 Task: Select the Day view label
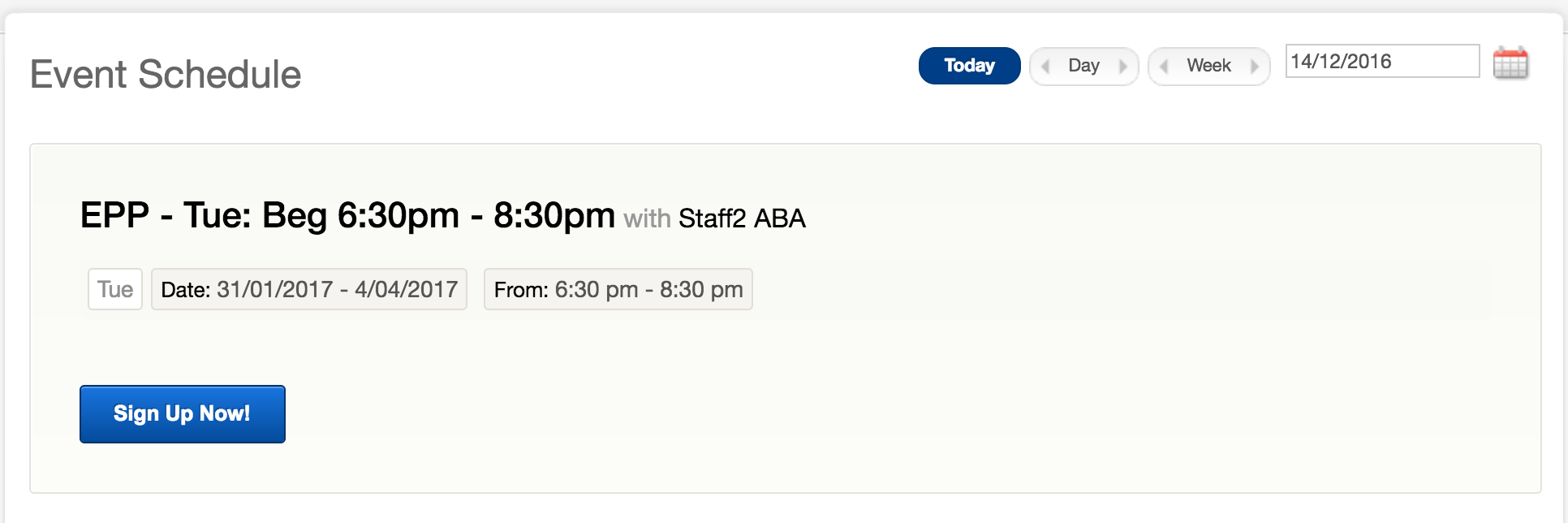point(1083,66)
